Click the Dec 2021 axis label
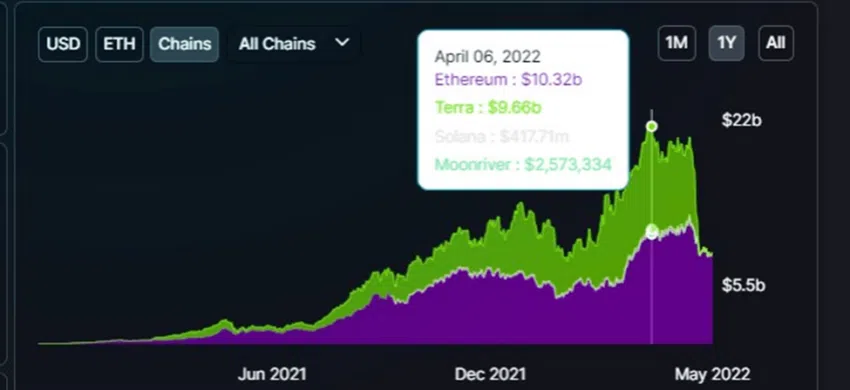 click(490, 374)
